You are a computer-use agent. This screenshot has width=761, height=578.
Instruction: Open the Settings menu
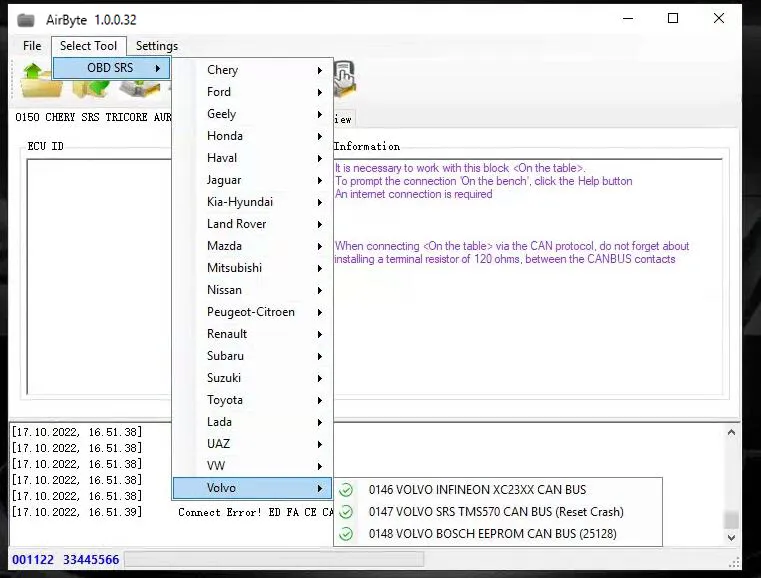(x=157, y=46)
